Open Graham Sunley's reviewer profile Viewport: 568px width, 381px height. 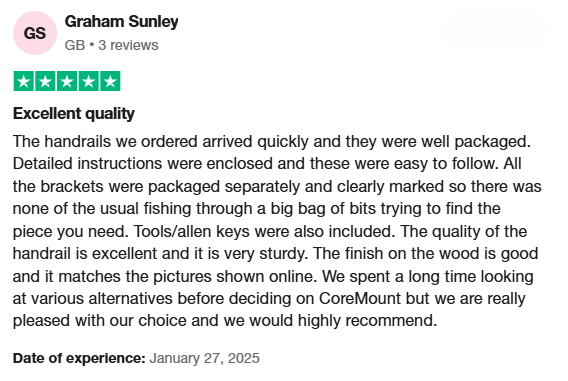click(121, 22)
